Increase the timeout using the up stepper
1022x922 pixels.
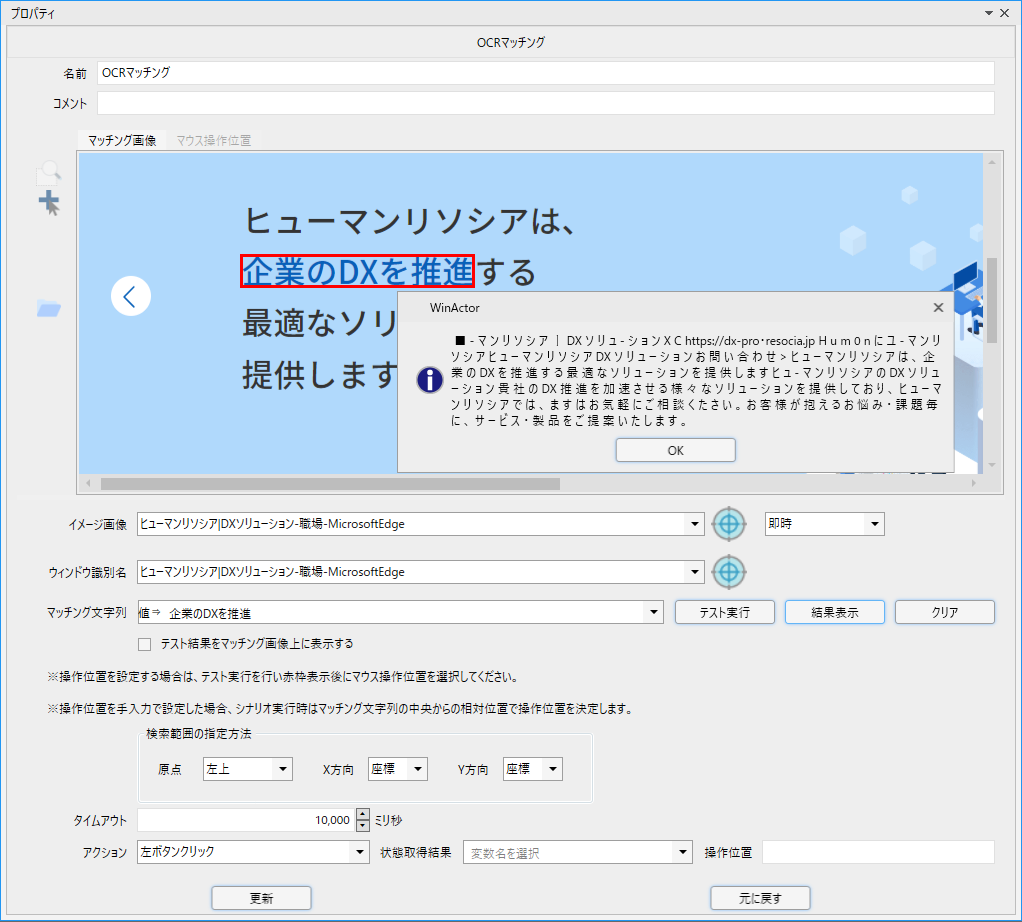362,814
